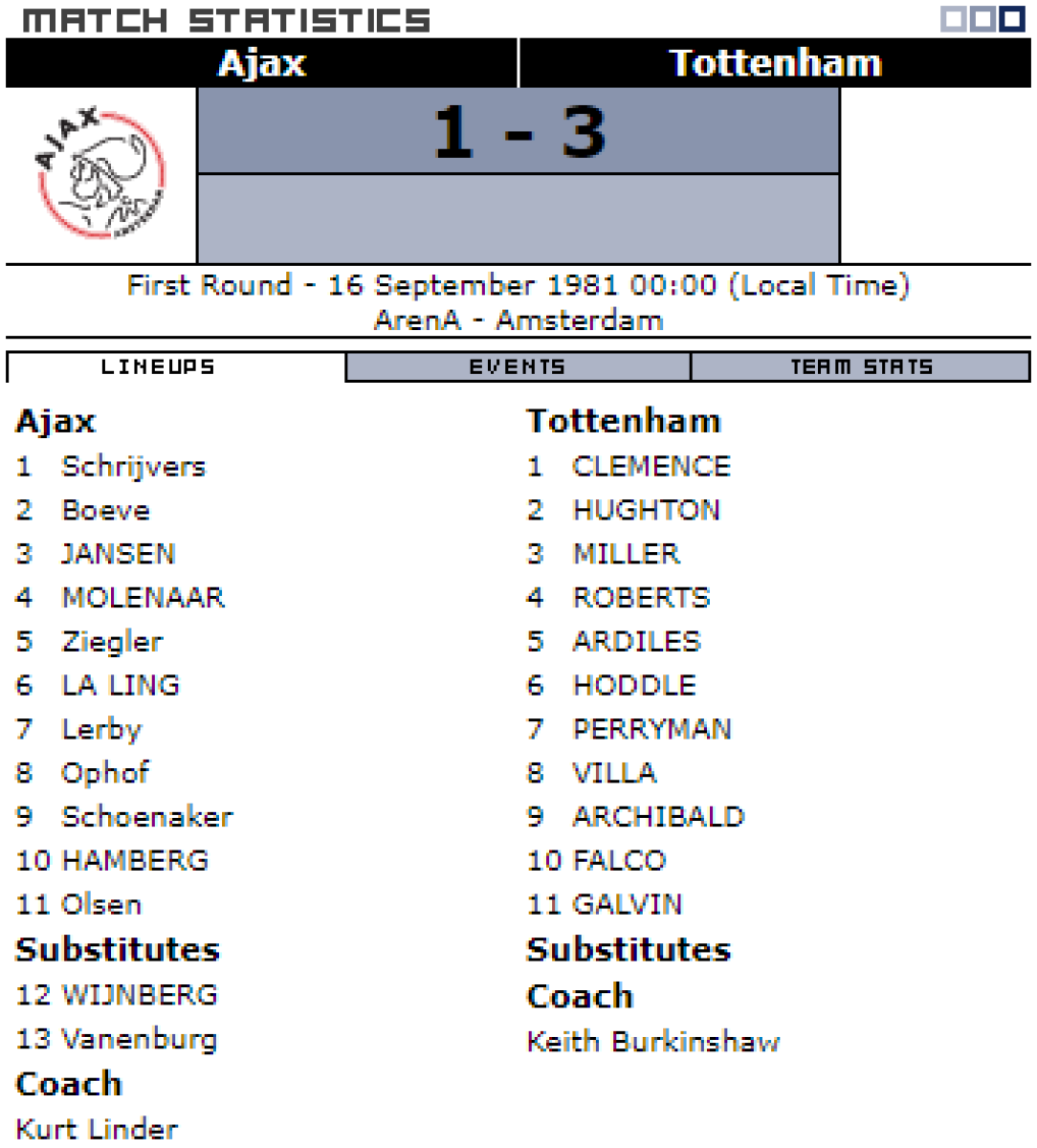
Task: Click Ajax player Lerby
Action: [x=101, y=730]
